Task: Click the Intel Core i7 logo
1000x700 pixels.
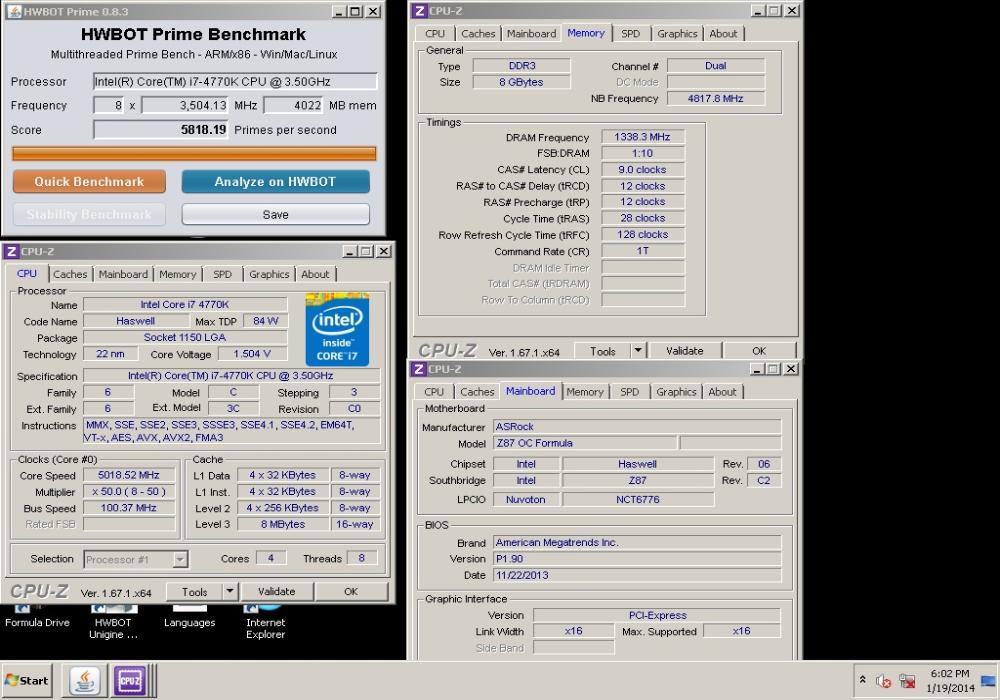Action: (x=337, y=329)
